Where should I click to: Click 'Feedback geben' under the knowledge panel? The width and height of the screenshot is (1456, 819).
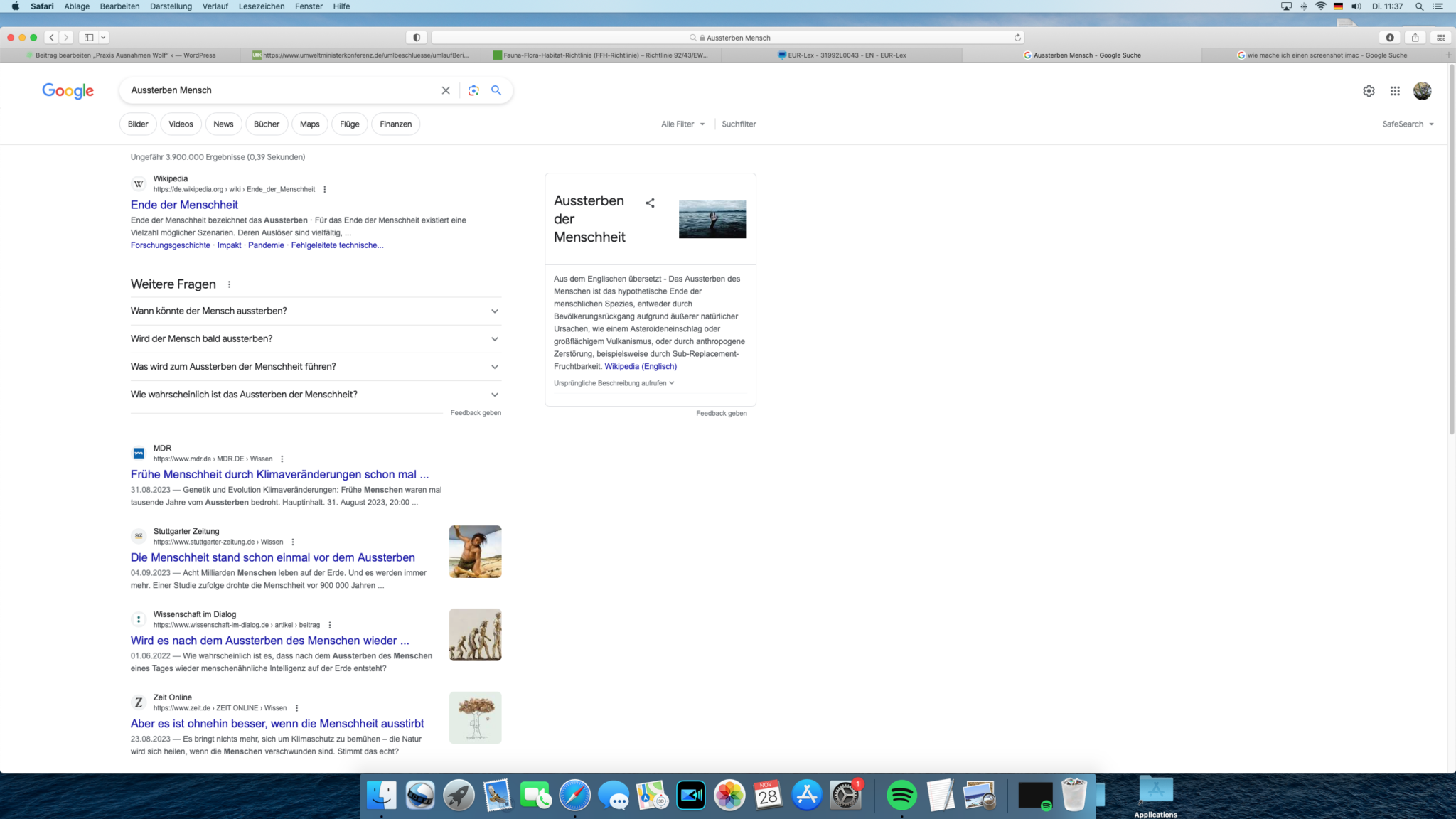(721, 413)
